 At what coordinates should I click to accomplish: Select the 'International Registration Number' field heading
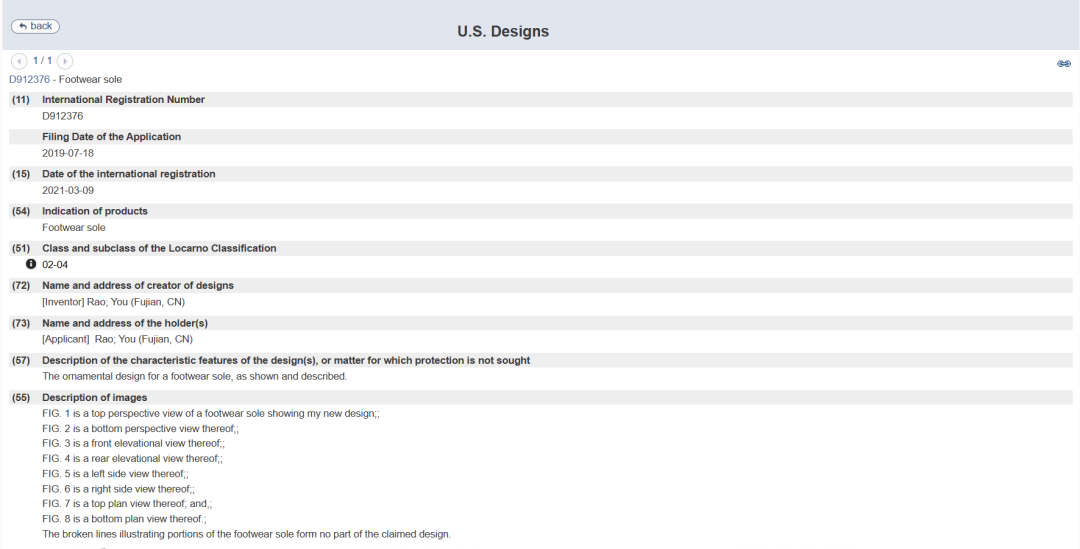(123, 99)
